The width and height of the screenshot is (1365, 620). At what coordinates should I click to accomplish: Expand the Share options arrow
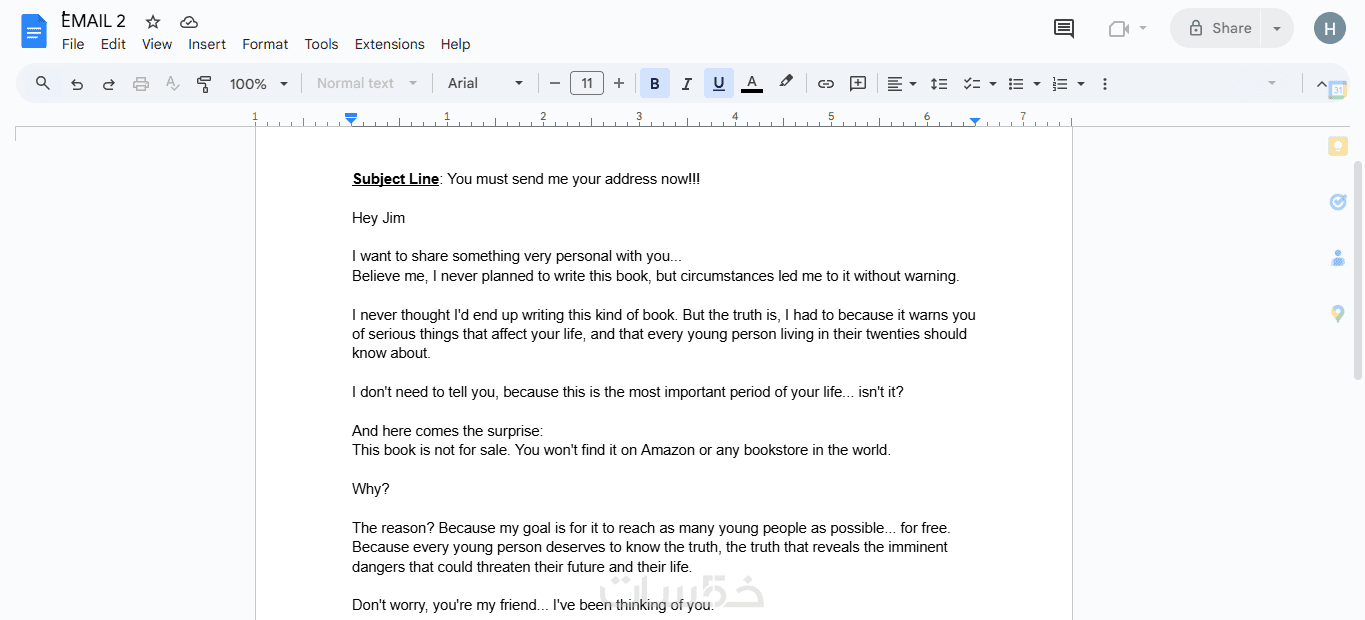pos(1277,29)
